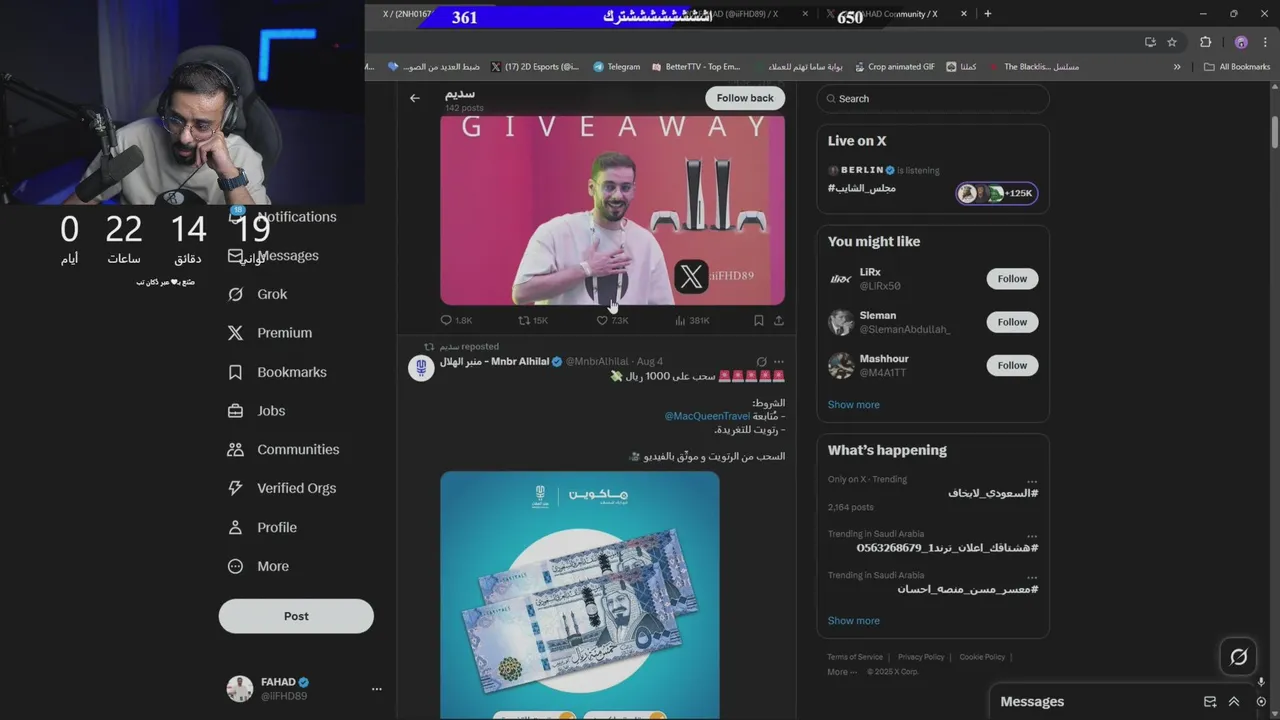This screenshot has width=1280, height=720.
Task: Click the Follow back button
Action: (x=745, y=98)
